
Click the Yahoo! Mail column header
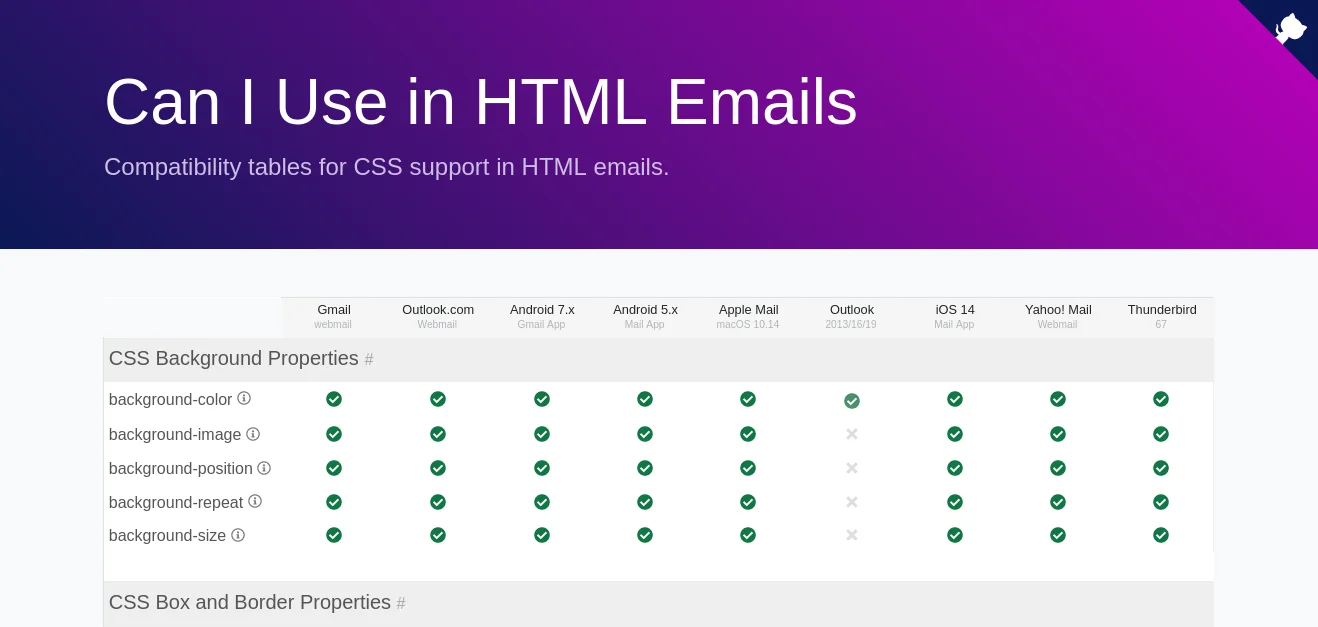pyautogui.click(x=1058, y=316)
